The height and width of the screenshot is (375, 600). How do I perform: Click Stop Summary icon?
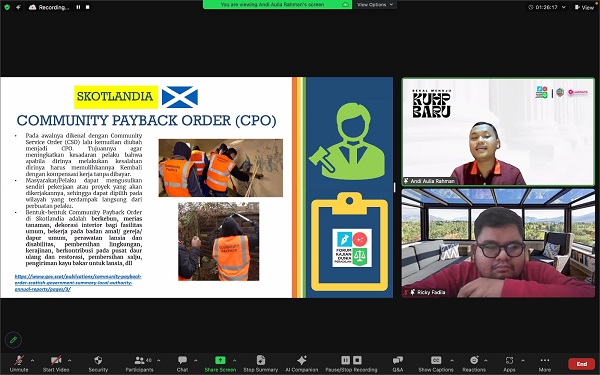pyautogui.click(x=261, y=360)
